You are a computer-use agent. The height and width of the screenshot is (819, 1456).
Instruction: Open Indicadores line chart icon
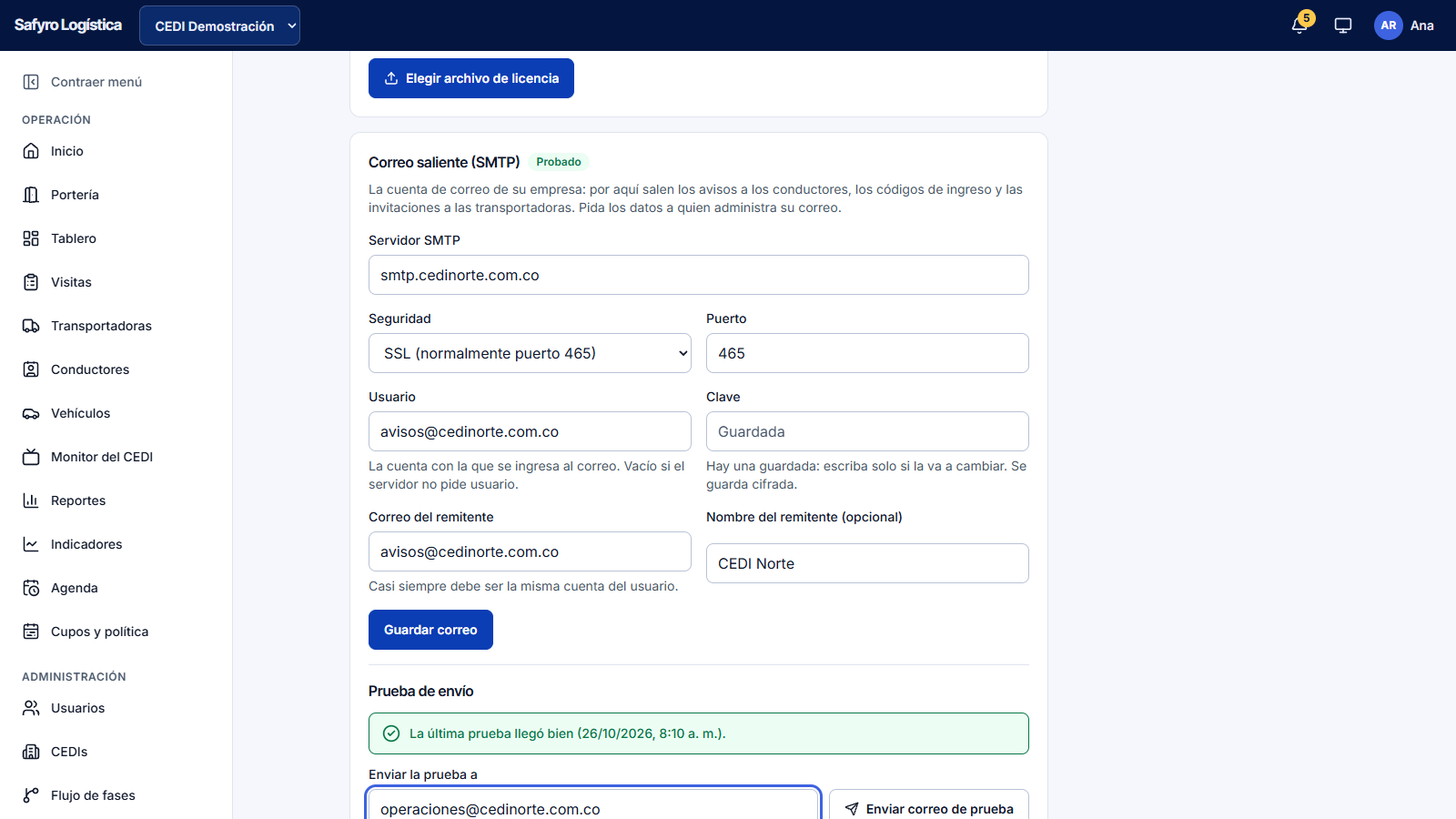(31, 544)
